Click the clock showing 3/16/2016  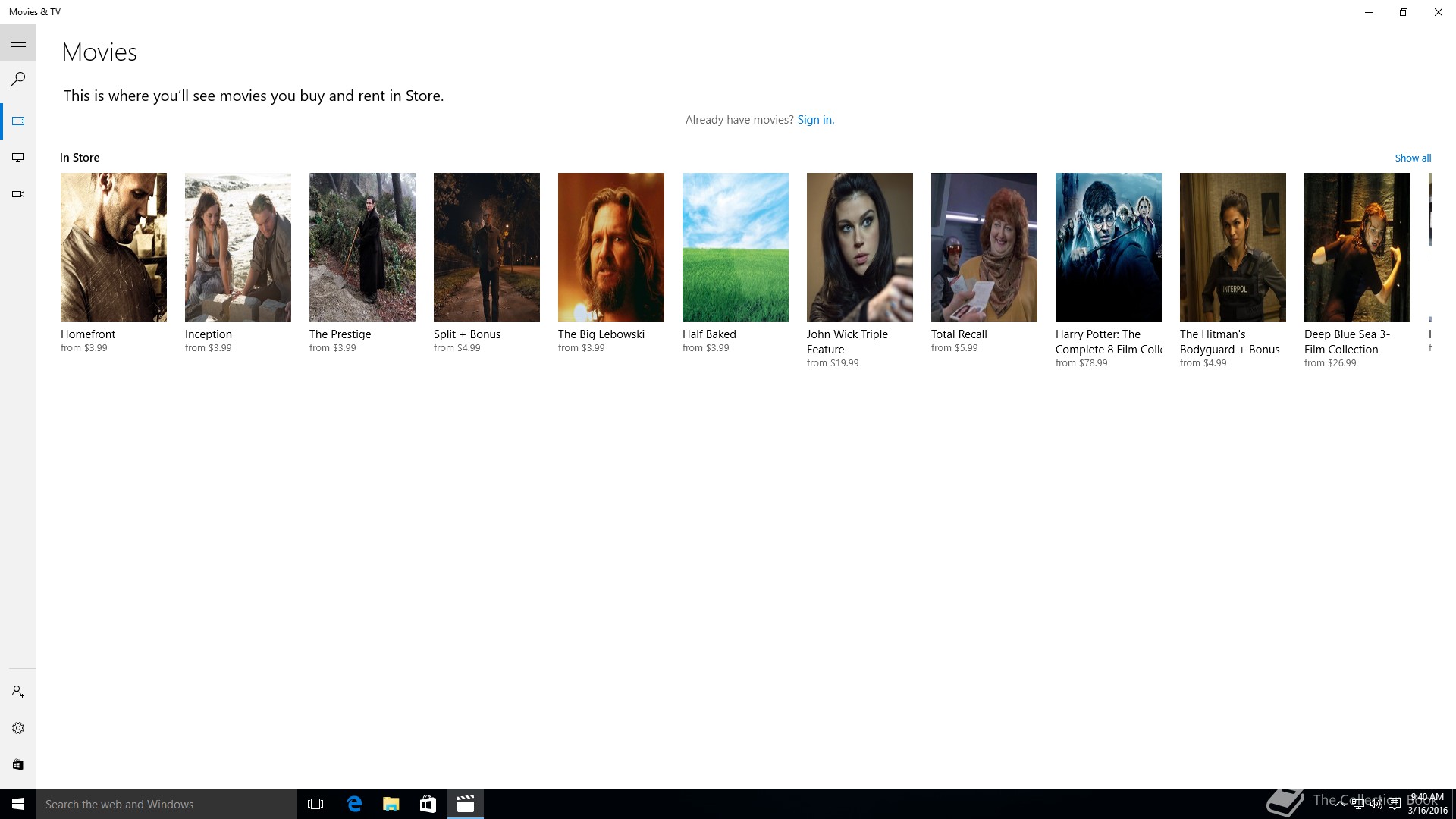pos(1427,804)
